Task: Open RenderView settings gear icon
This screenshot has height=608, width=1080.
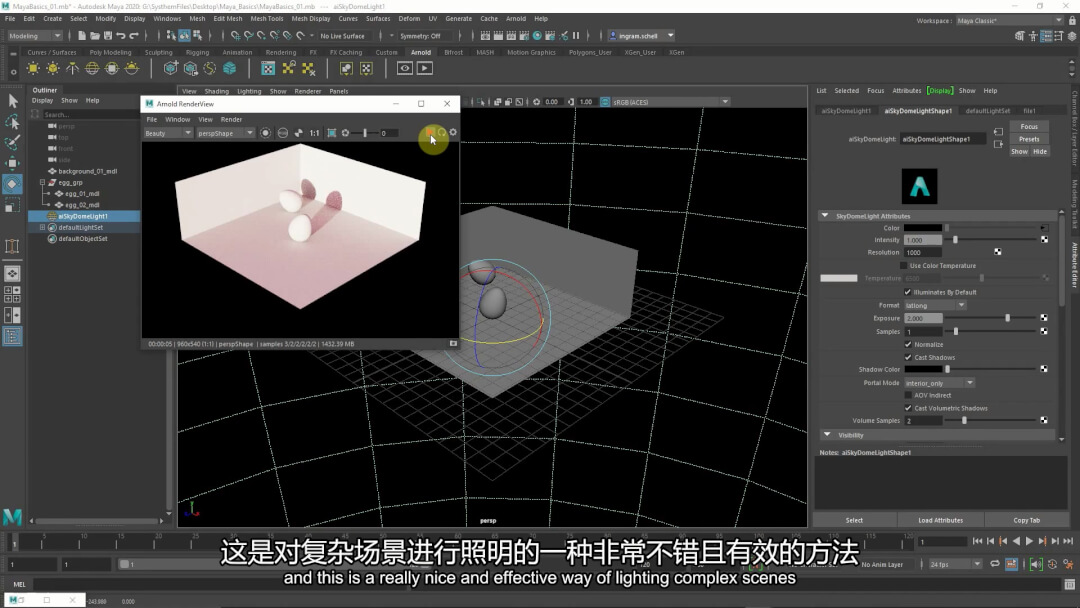Action: [x=453, y=132]
